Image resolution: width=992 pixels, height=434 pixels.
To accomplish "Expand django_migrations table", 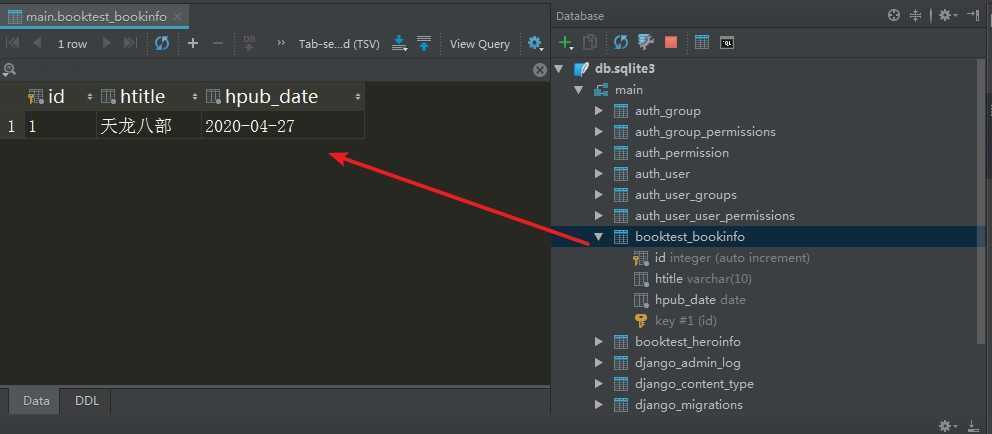I will [598, 404].
